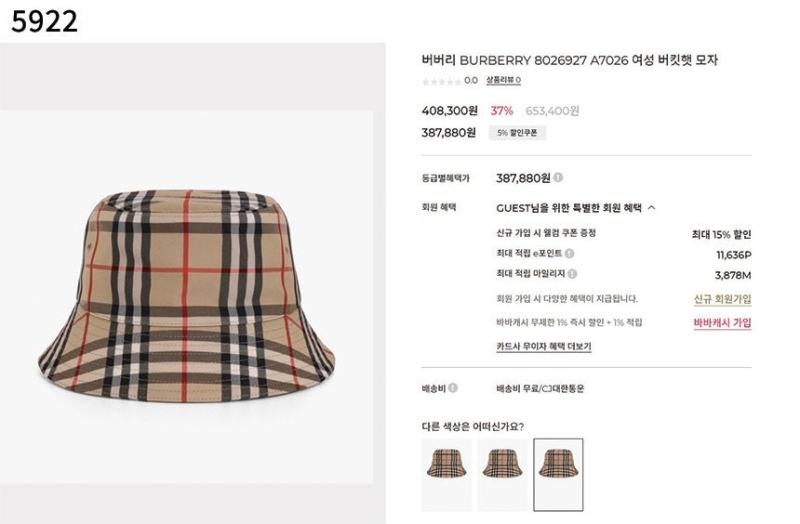This screenshot has height=524, width=800.
Task: Open 카드사 무이자 혜택 더보기 link
Action: coord(544,346)
